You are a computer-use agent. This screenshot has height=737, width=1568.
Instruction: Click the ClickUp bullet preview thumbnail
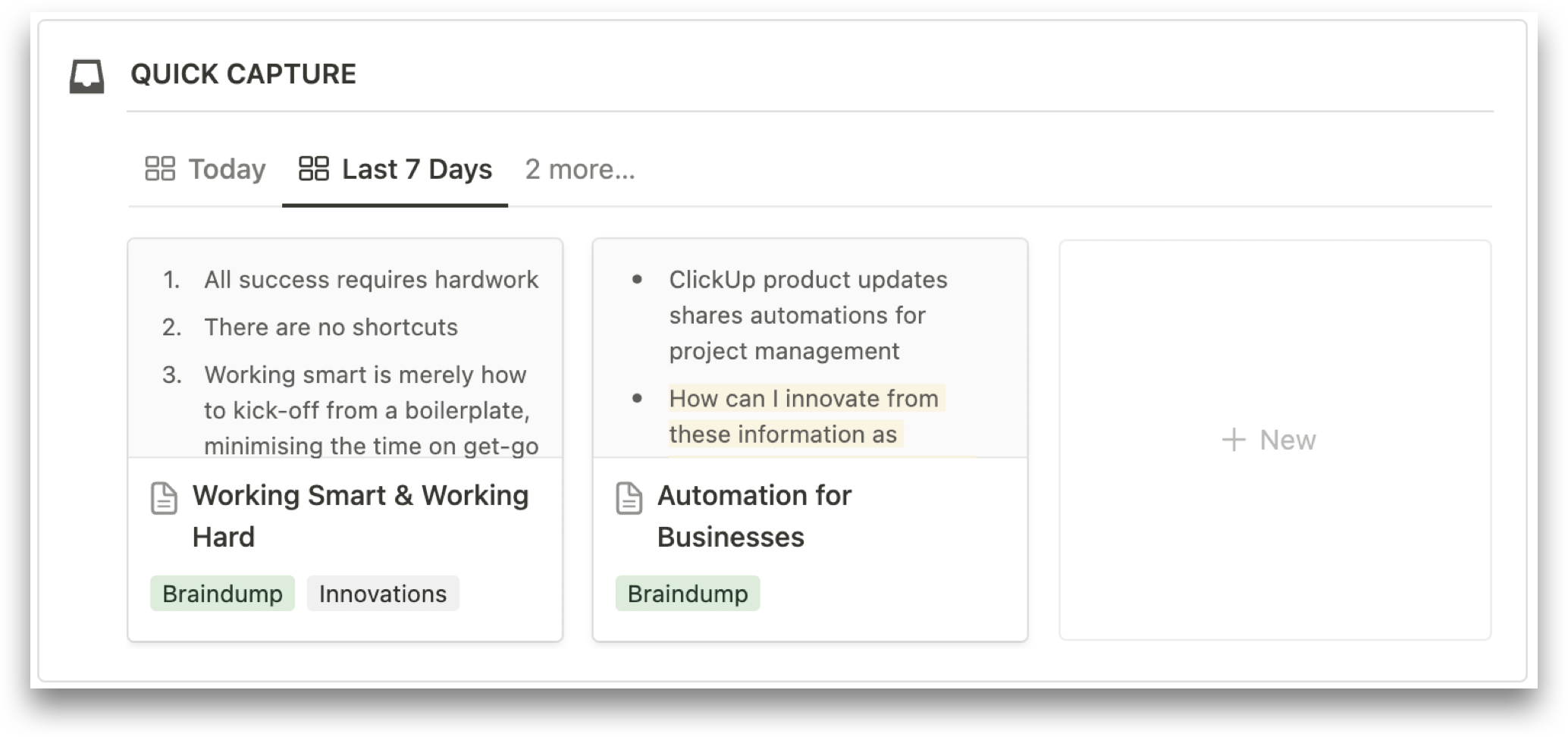pos(810,349)
